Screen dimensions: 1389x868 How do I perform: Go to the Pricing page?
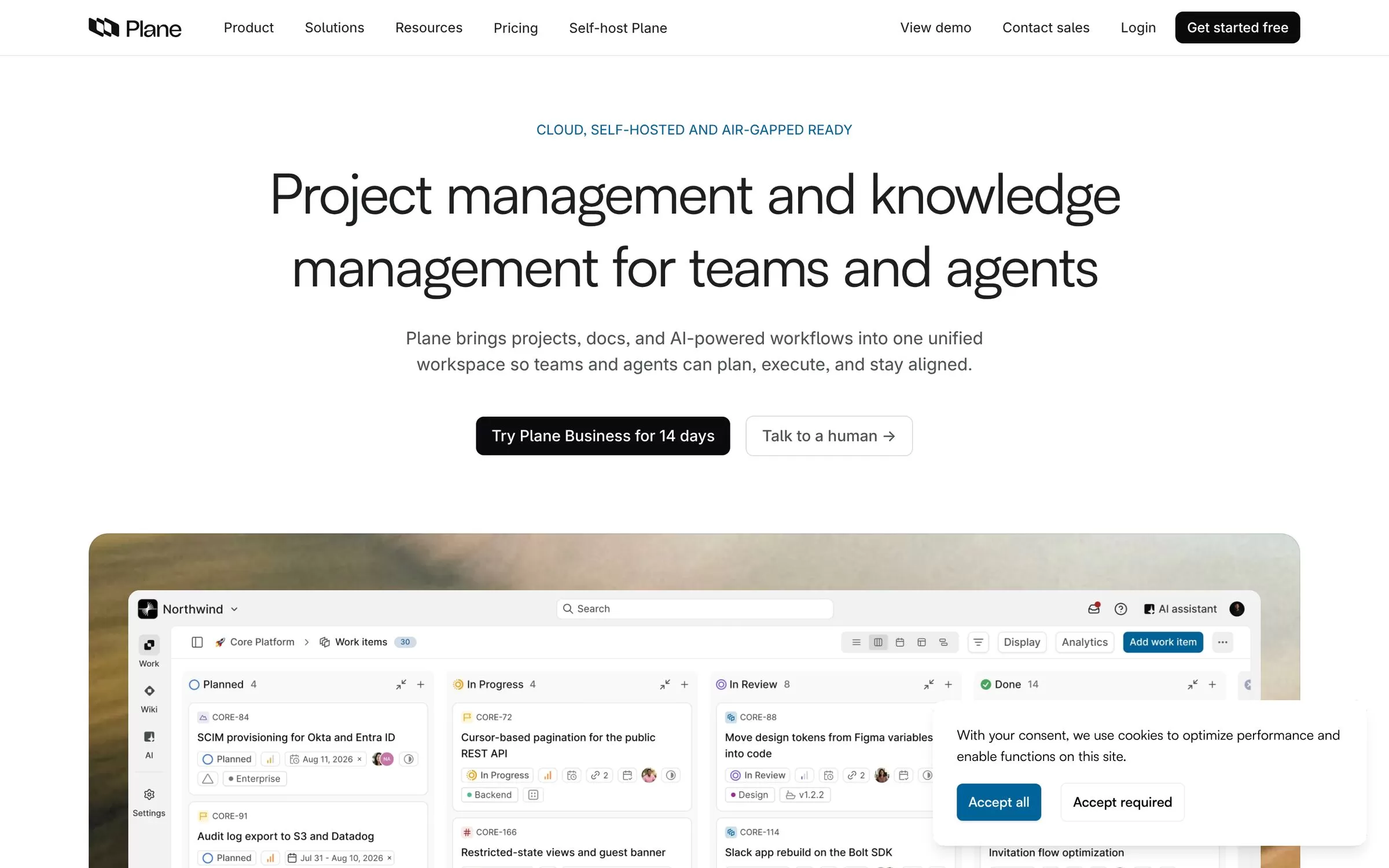tap(516, 28)
